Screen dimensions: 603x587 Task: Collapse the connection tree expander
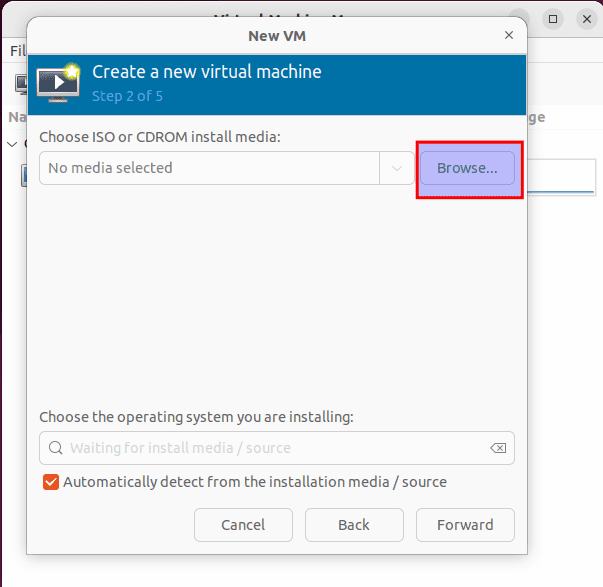click(x=12, y=144)
